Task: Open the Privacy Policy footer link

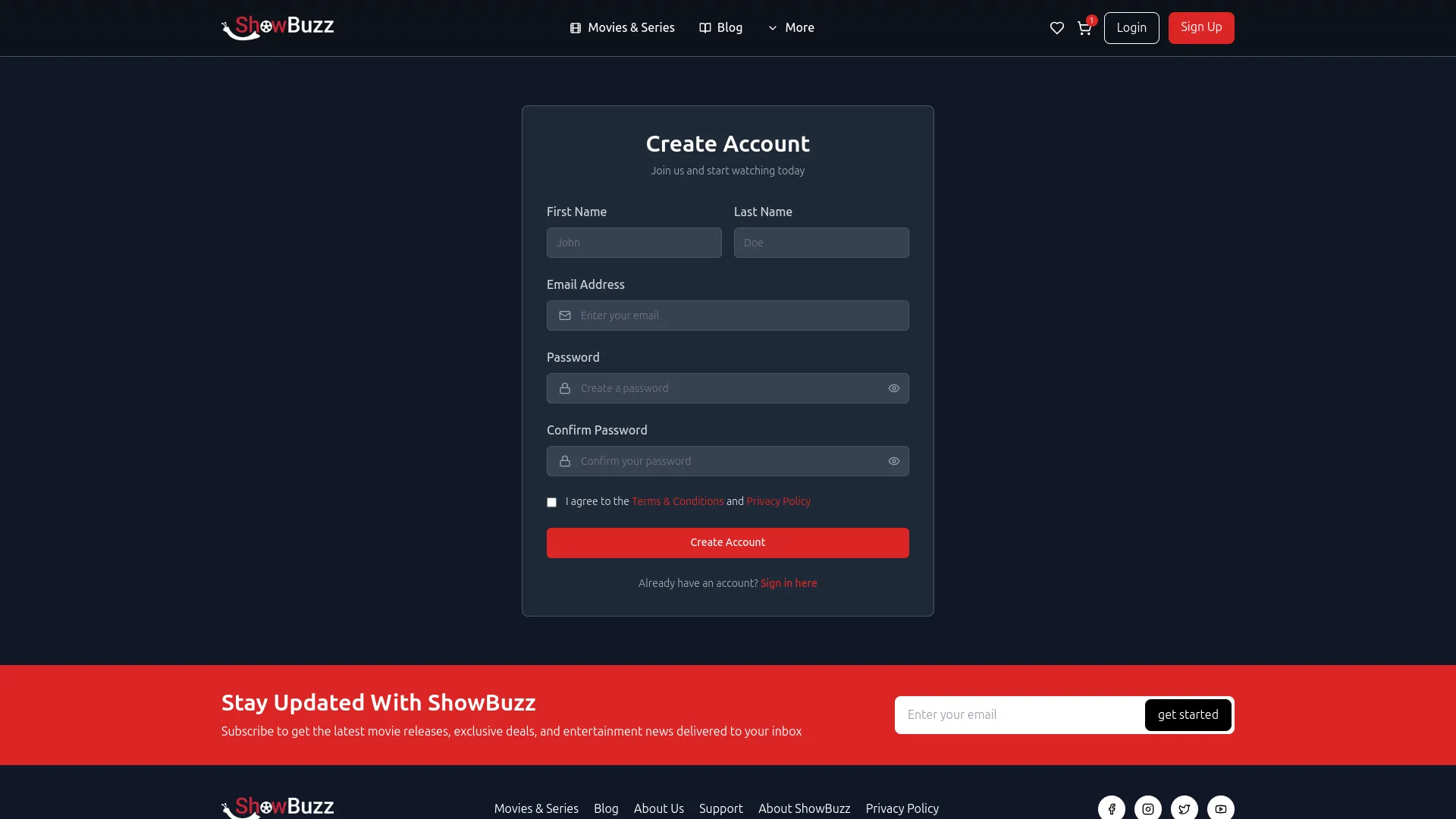Action: (x=902, y=808)
